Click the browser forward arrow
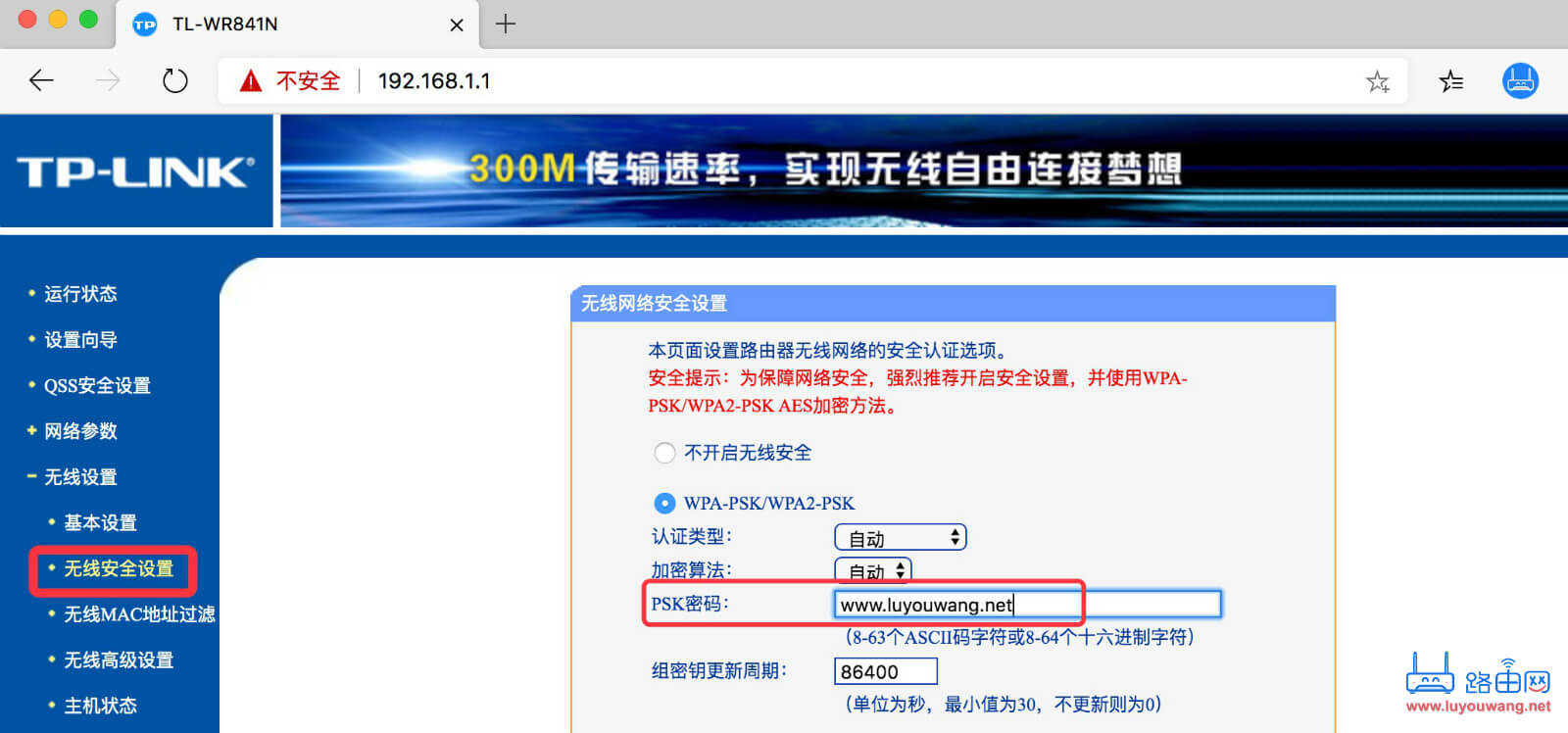Screen dimensions: 1568x733 tap(108, 80)
